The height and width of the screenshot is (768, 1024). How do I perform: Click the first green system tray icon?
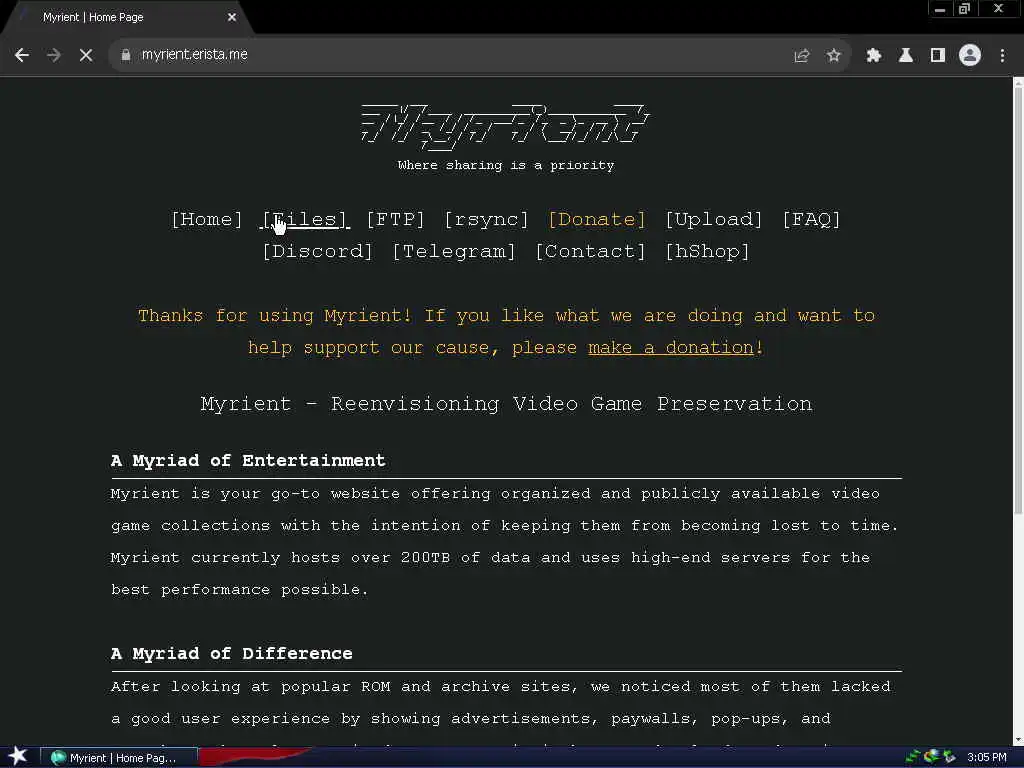[912, 758]
